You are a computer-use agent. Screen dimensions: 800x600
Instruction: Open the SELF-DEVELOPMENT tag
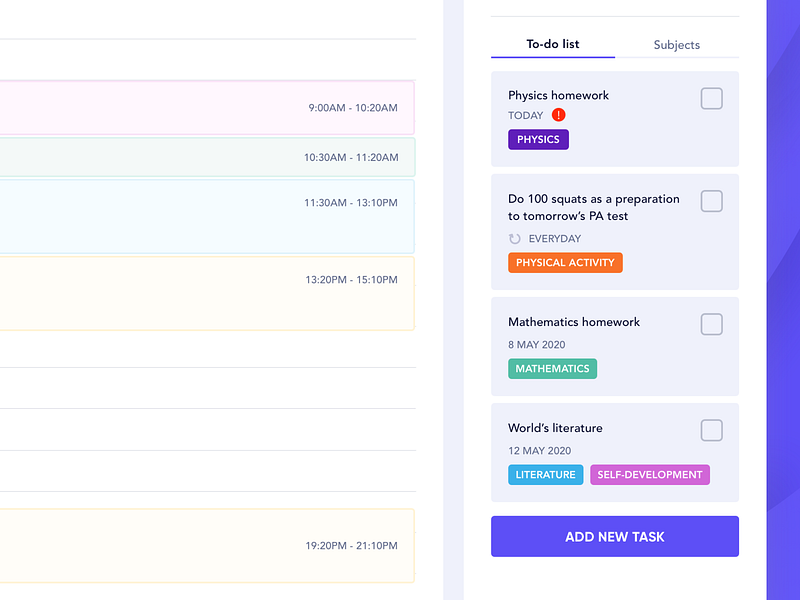tap(649, 474)
